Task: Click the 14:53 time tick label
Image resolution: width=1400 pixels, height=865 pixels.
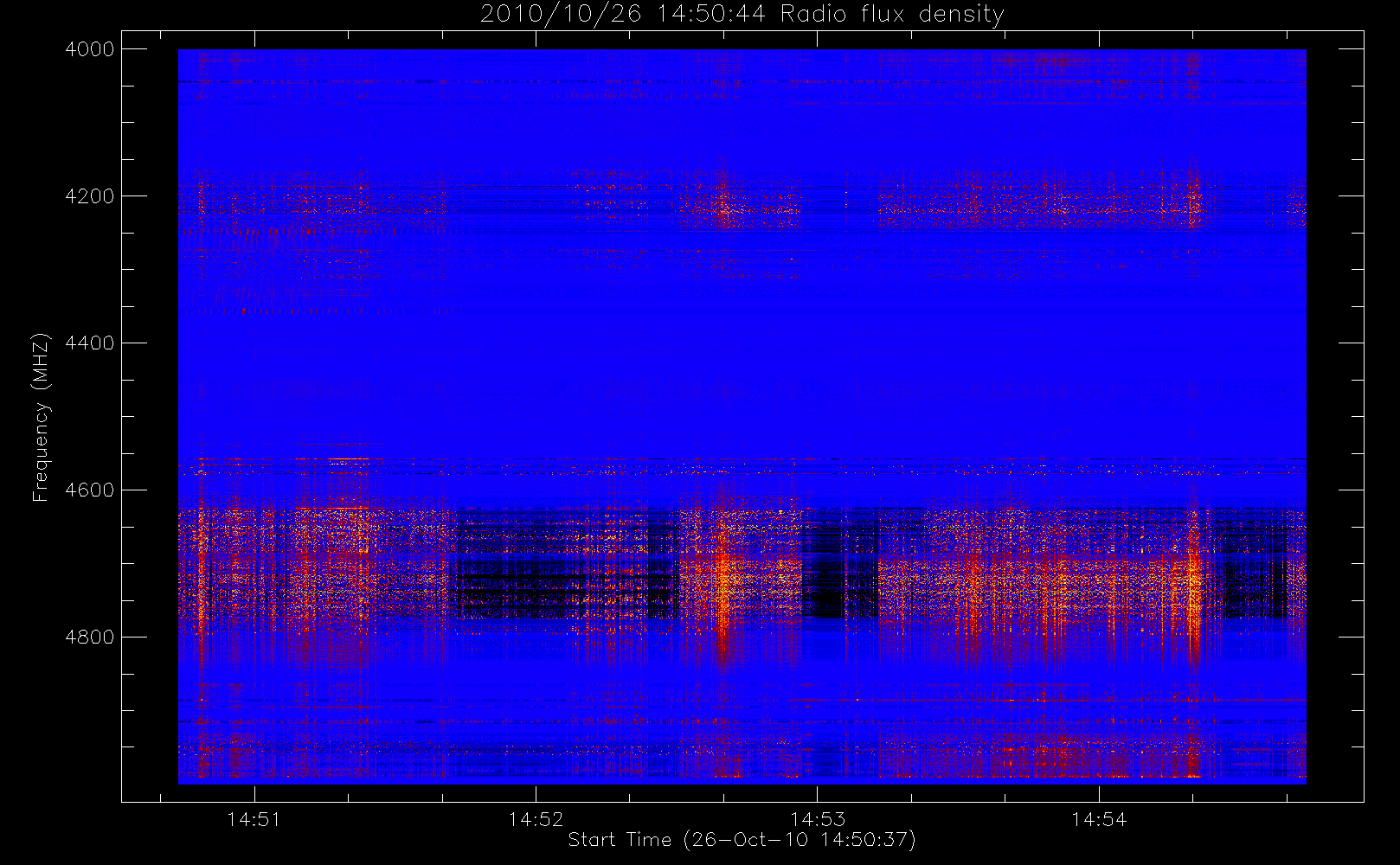Action: pos(818,819)
